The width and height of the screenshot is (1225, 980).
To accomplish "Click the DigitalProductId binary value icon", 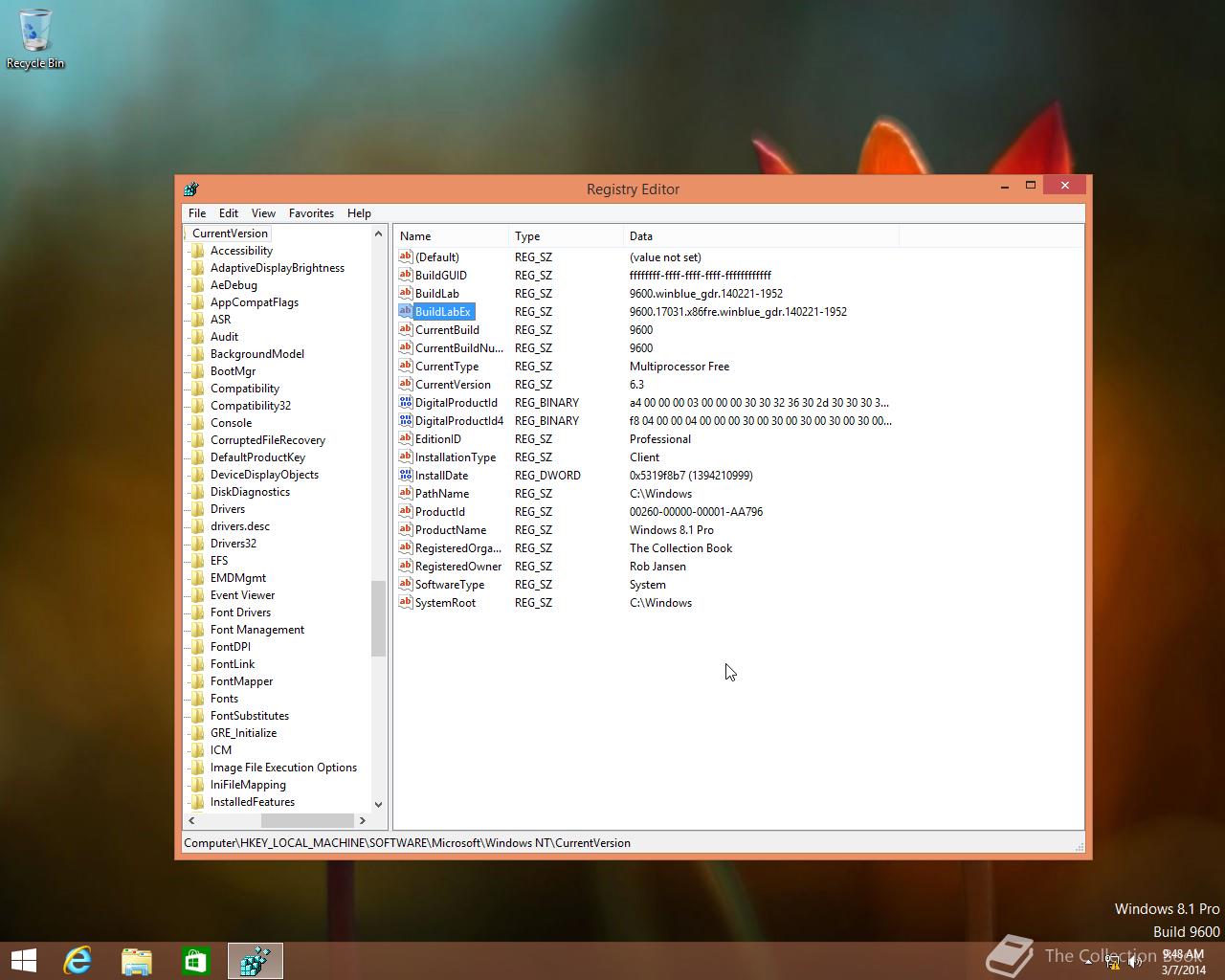I will coord(406,402).
